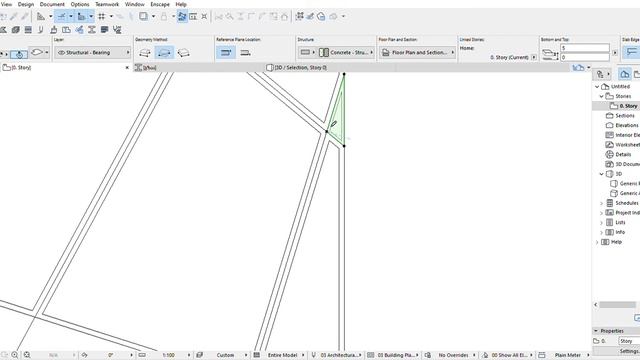Image resolution: width=640 pixels, height=360 pixels.
Task: Open the Teamwork menu
Action: click(x=107, y=4)
